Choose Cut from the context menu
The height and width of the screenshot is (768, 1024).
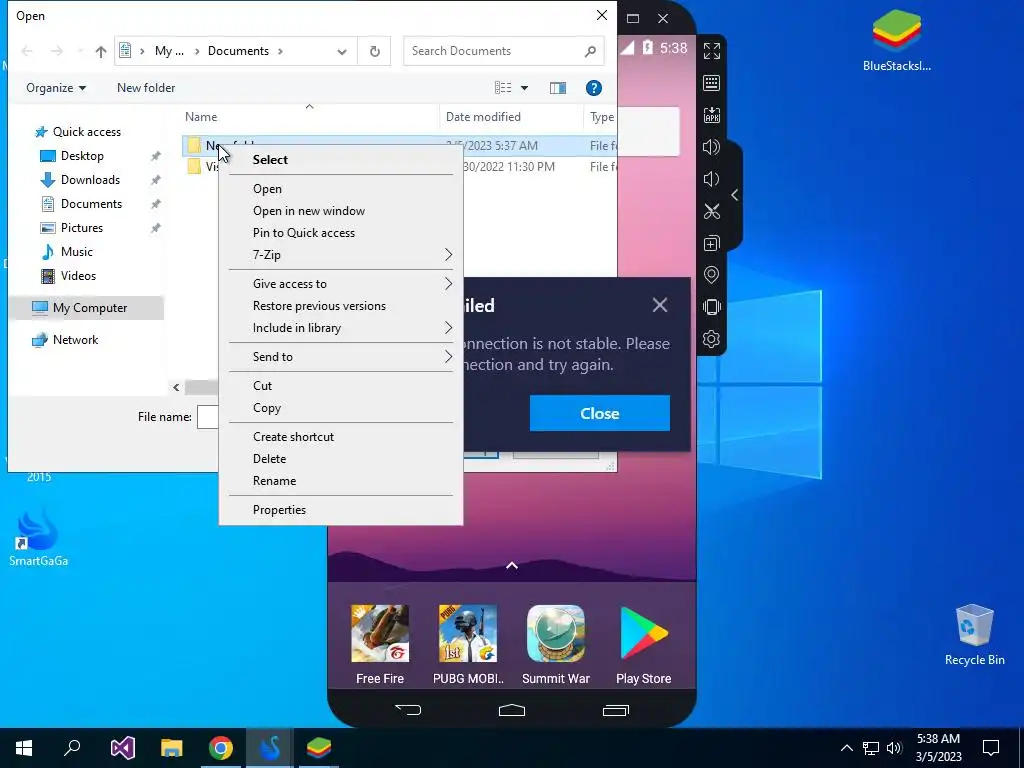tap(341, 386)
